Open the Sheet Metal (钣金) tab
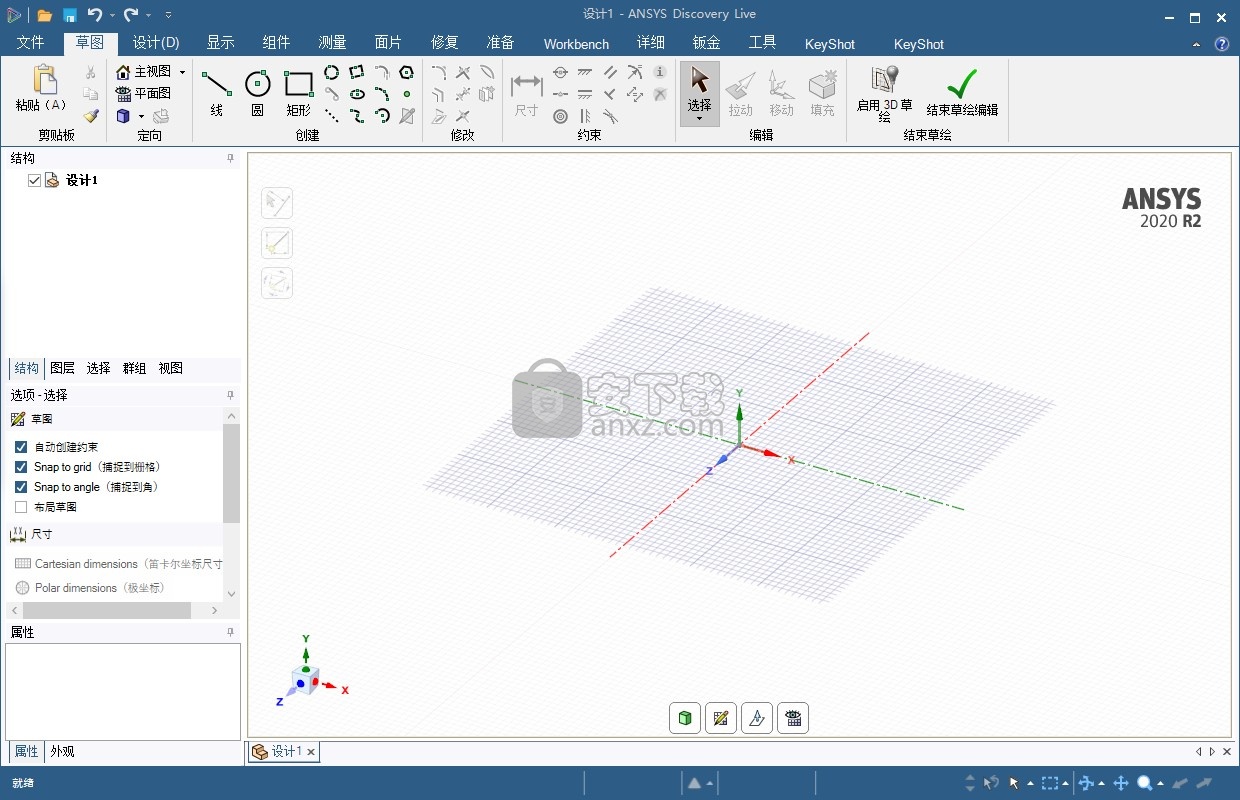Viewport: 1240px width, 800px height. (x=706, y=43)
